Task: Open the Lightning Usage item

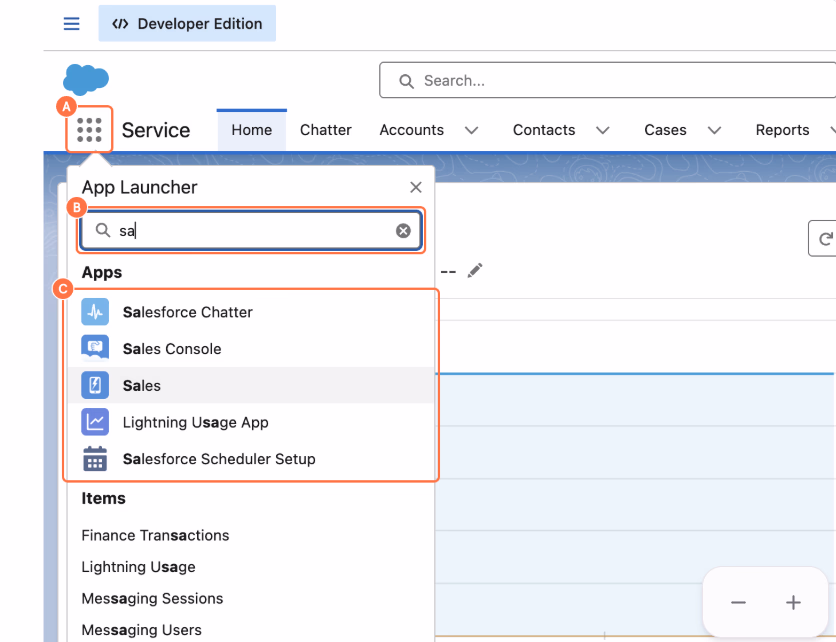Action: (138, 567)
